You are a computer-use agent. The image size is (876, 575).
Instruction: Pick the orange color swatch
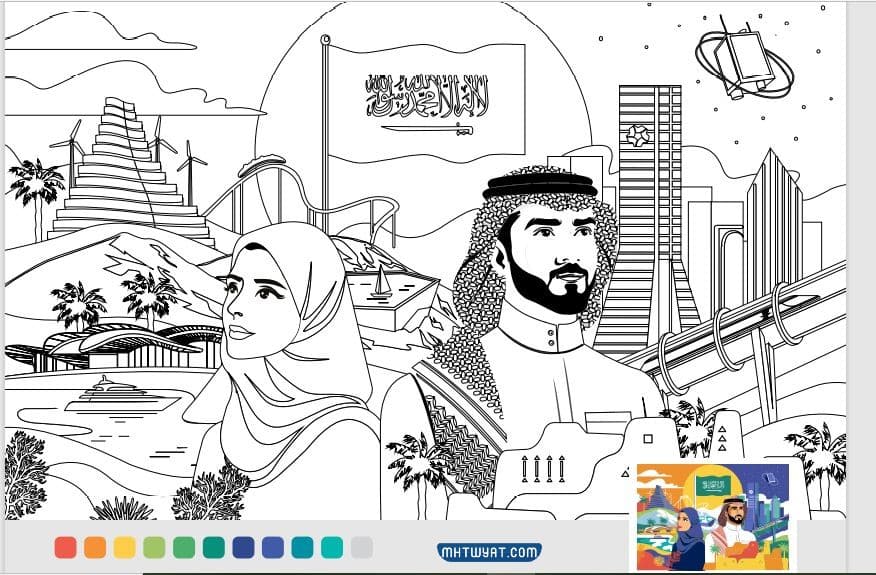click(95, 548)
